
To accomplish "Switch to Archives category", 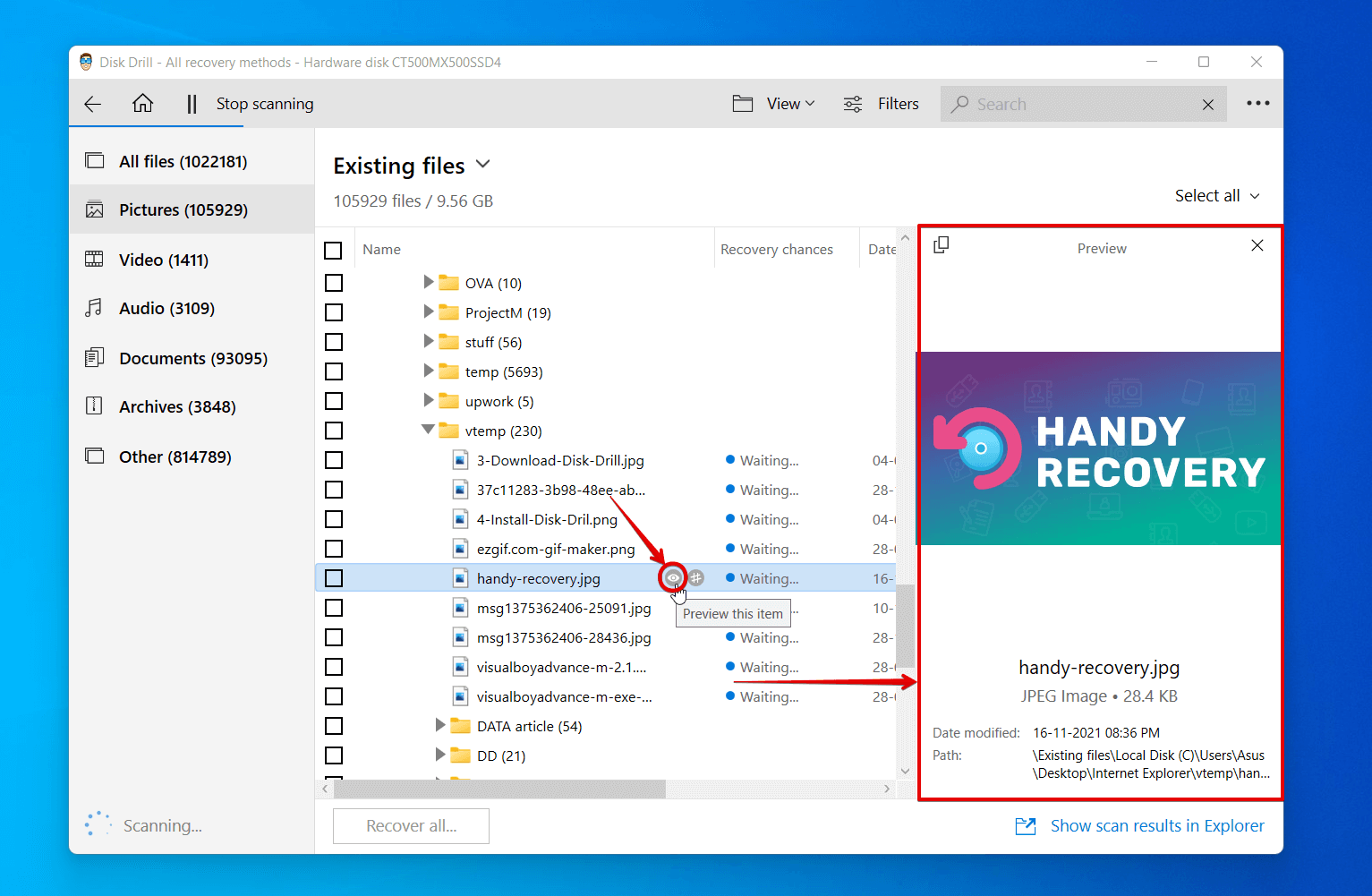I will tap(192, 406).
